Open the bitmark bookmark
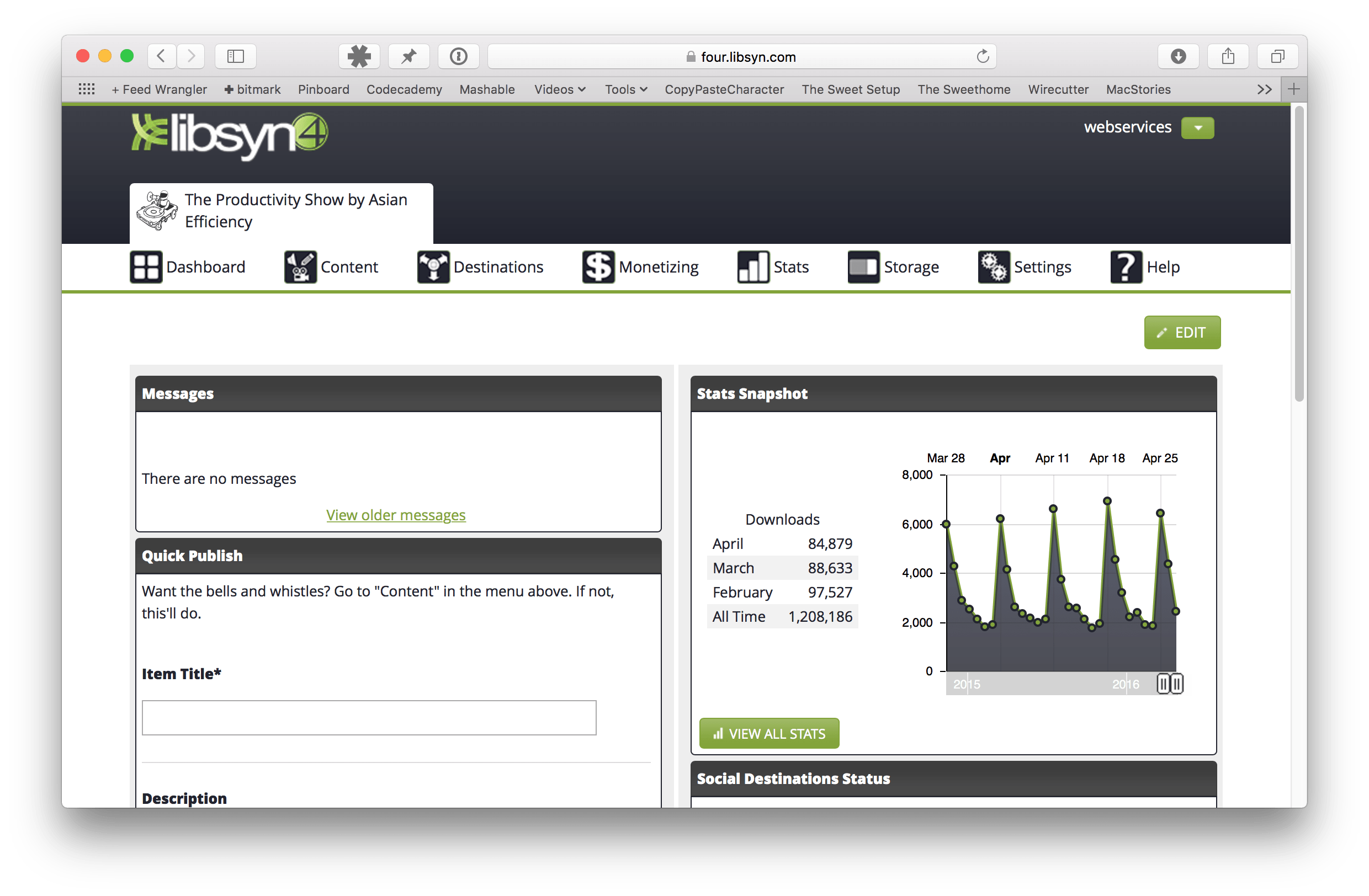The image size is (1369, 896). pyautogui.click(x=252, y=89)
